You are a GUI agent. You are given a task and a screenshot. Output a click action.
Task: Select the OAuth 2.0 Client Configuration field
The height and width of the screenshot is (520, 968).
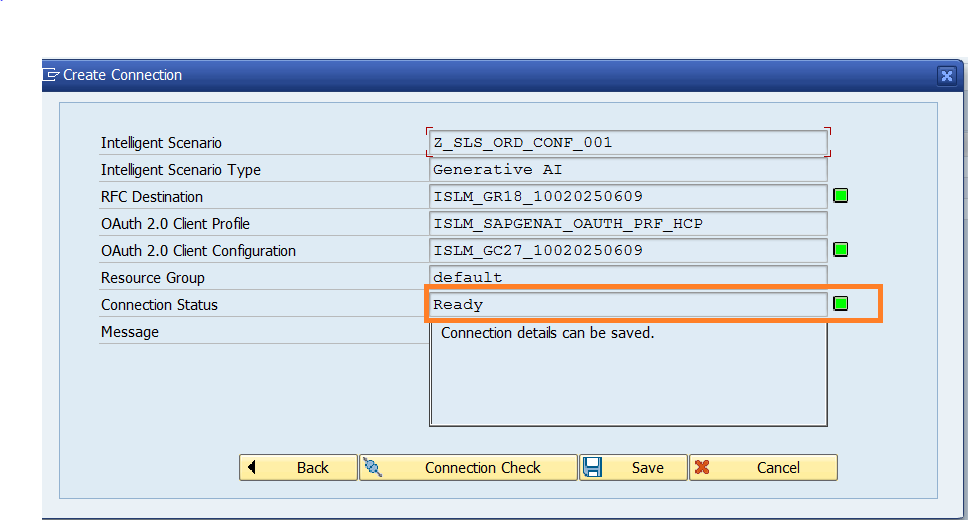(x=628, y=250)
